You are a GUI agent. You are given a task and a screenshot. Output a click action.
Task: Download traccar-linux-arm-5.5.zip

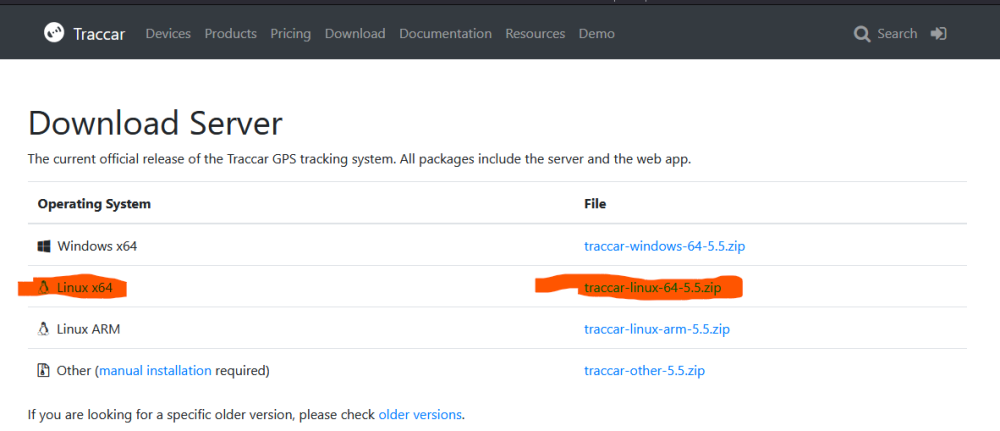pos(657,330)
